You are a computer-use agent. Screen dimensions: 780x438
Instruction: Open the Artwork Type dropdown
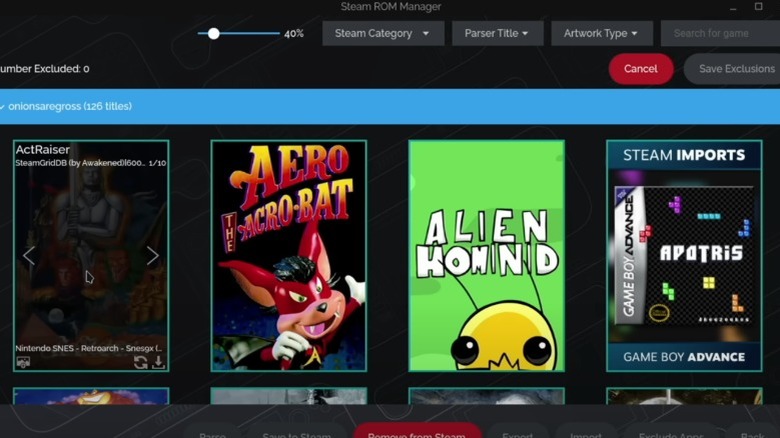(x=601, y=33)
